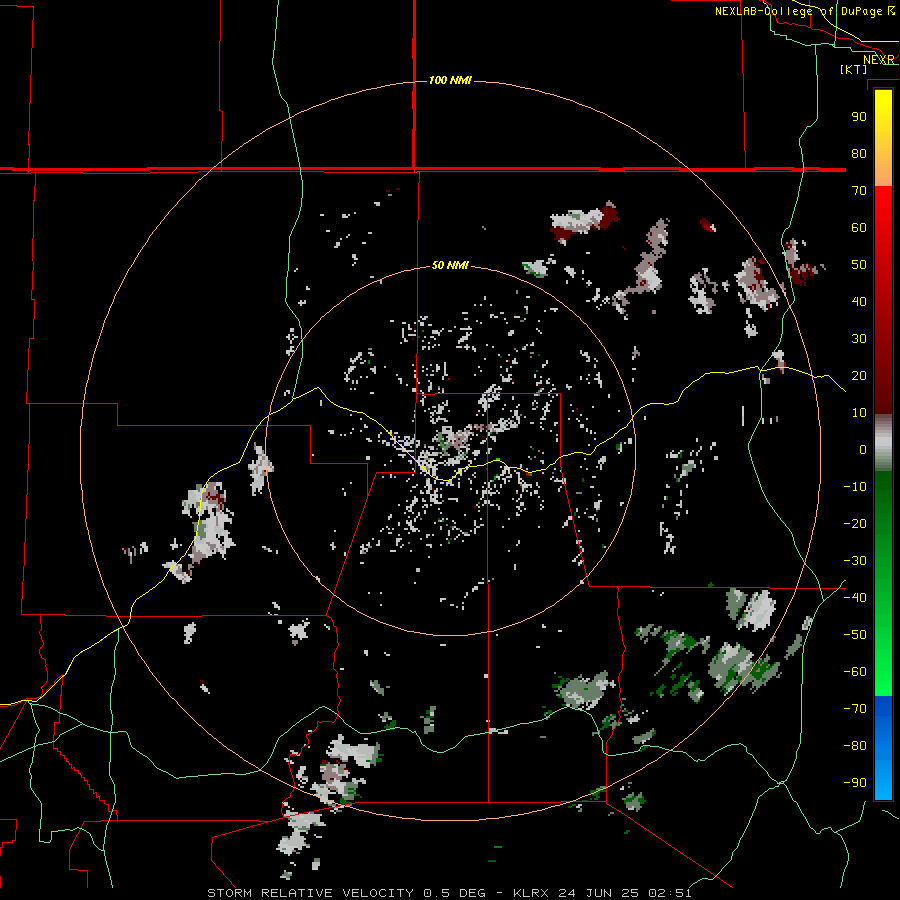The image size is (900, 900).
Task: Click the positive 40 scale value
Action: (859, 302)
